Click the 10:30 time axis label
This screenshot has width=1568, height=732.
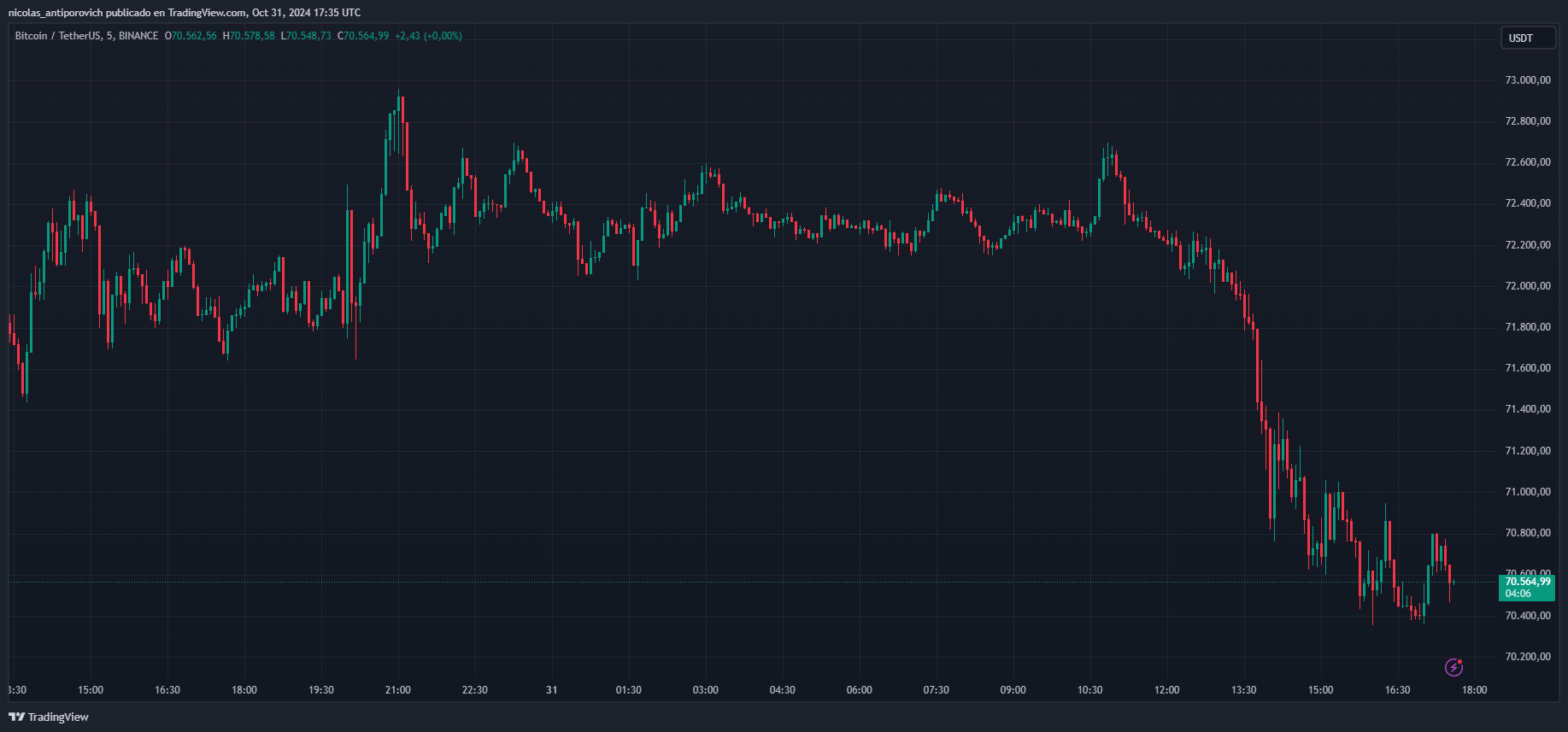(1090, 690)
